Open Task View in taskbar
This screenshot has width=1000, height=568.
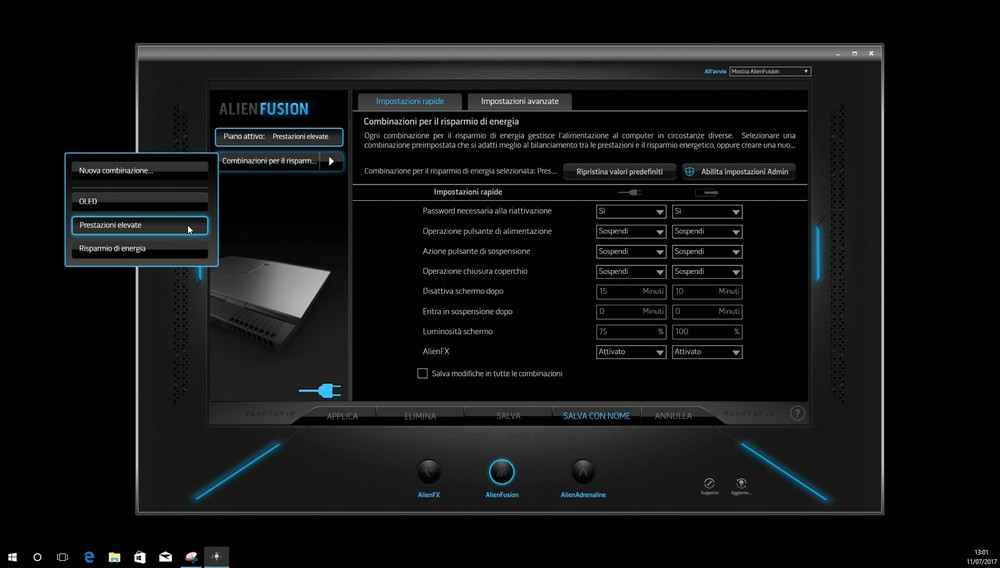(x=62, y=557)
